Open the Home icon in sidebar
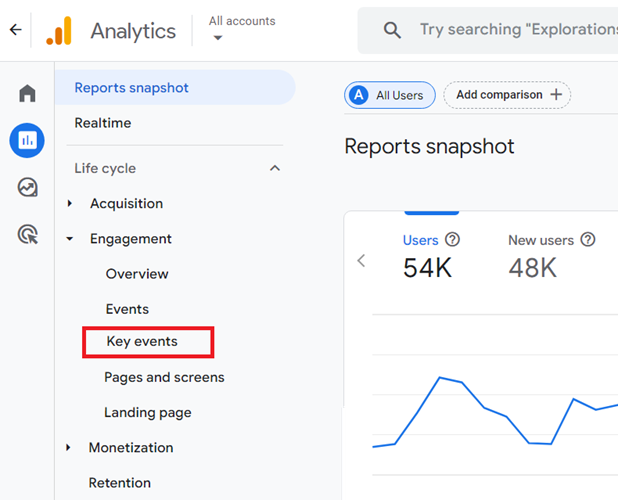Viewport: 618px width, 500px height. pos(27,94)
